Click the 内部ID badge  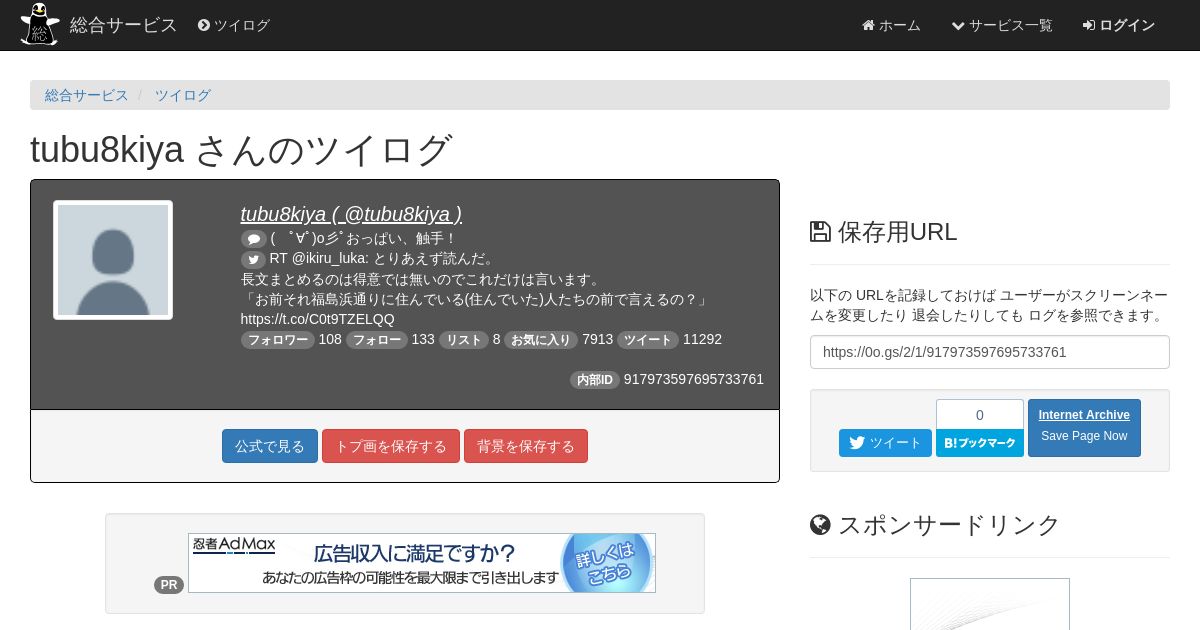coord(595,380)
